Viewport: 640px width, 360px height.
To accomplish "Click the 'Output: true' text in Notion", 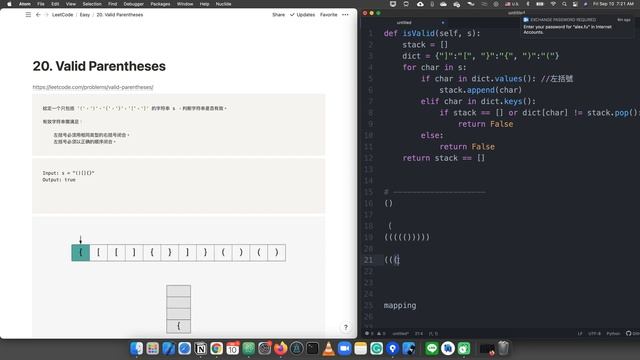I will point(59,180).
